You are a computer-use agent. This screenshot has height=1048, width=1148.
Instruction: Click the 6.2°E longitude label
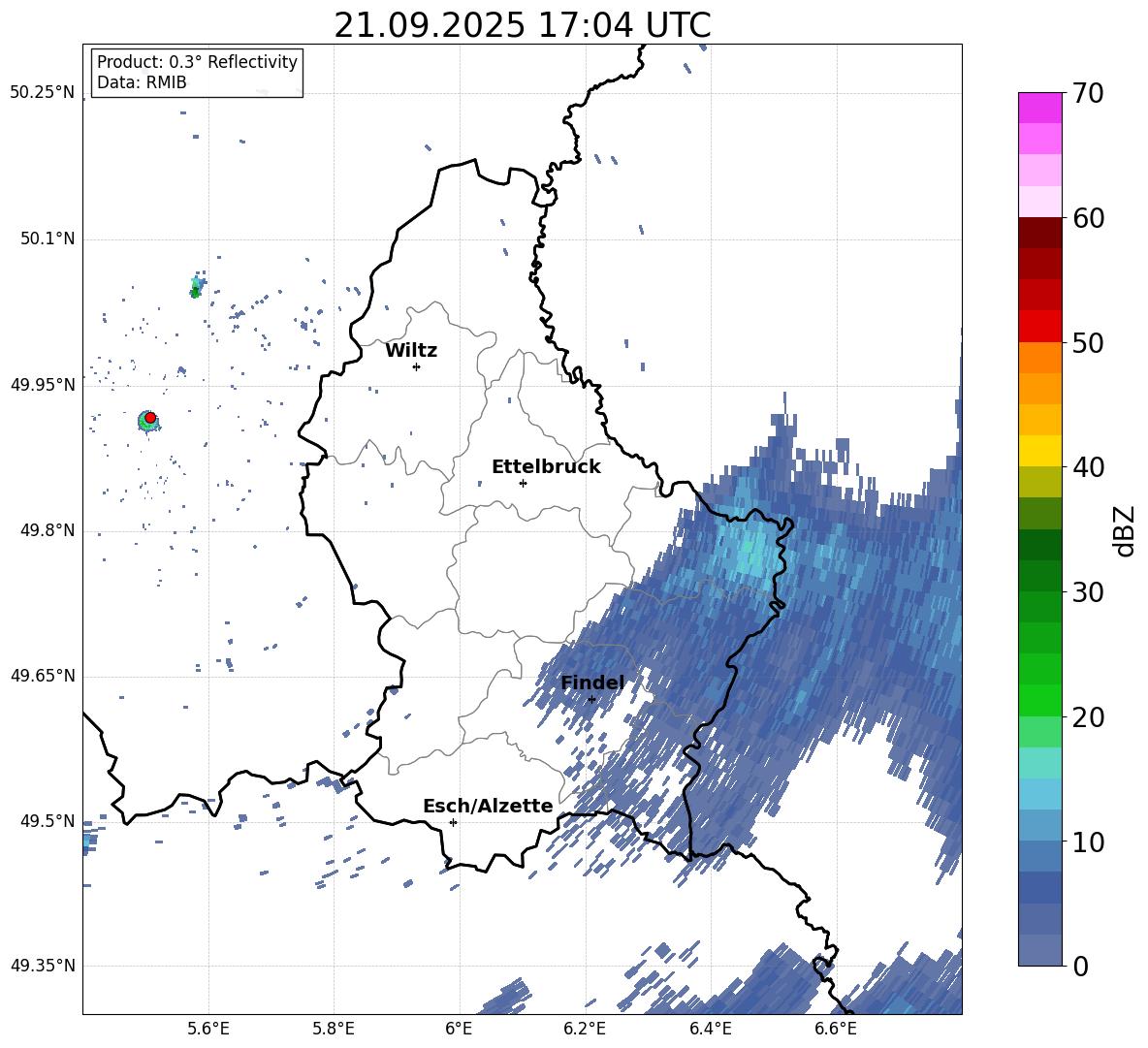coord(585,1029)
